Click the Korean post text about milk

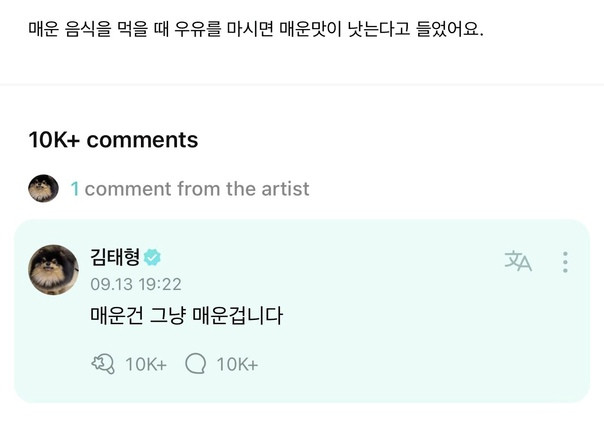(256, 29)
